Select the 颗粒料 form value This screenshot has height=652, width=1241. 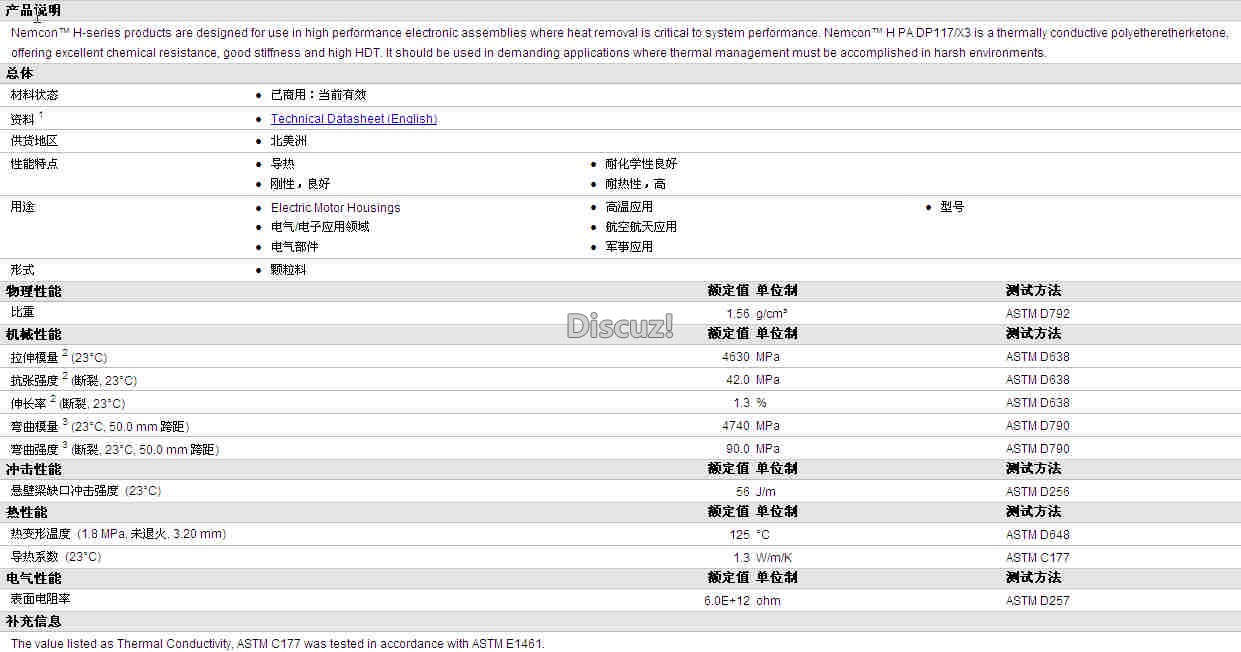point(288,270)
